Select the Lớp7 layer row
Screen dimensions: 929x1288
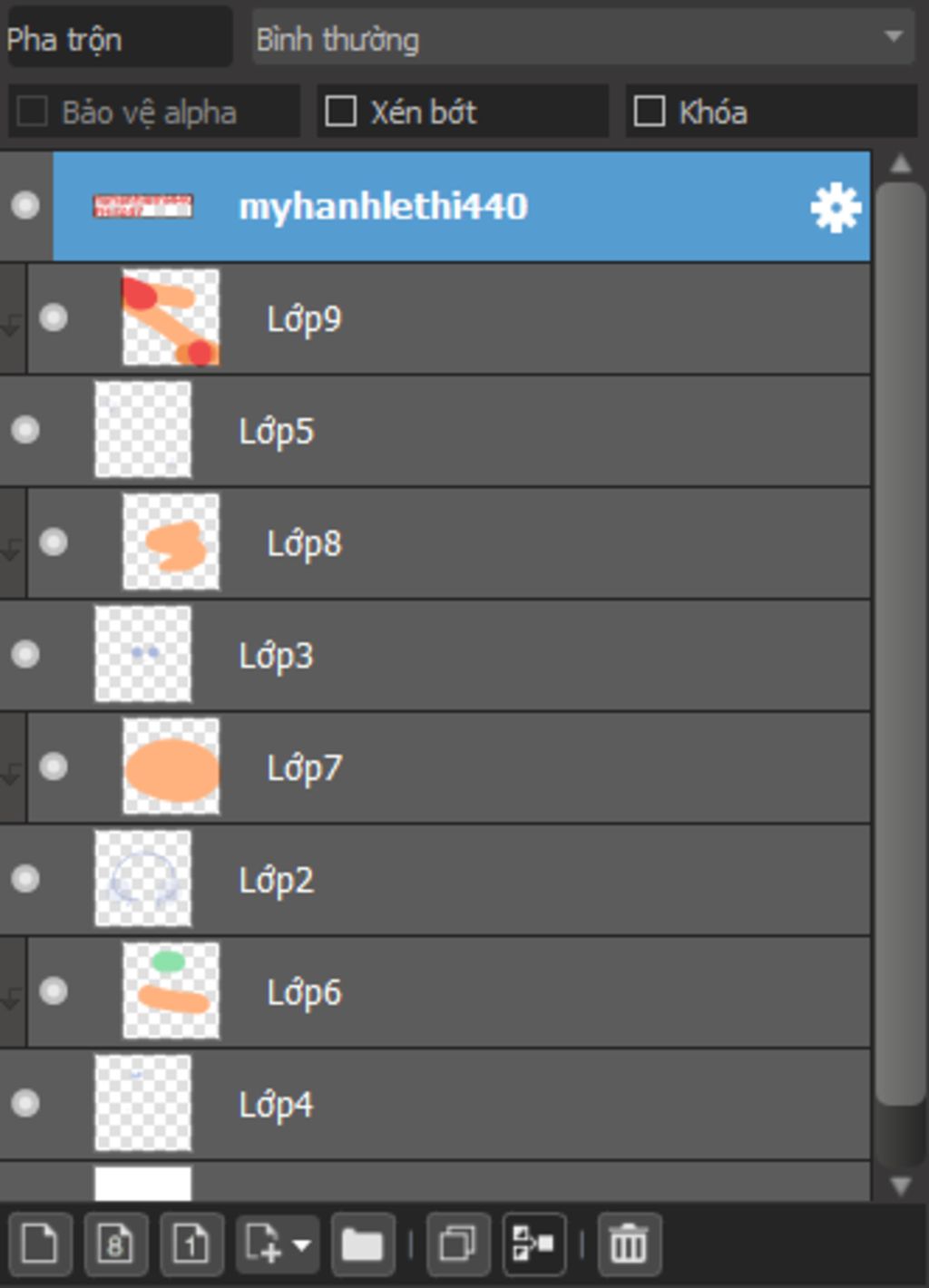[449, 767]
